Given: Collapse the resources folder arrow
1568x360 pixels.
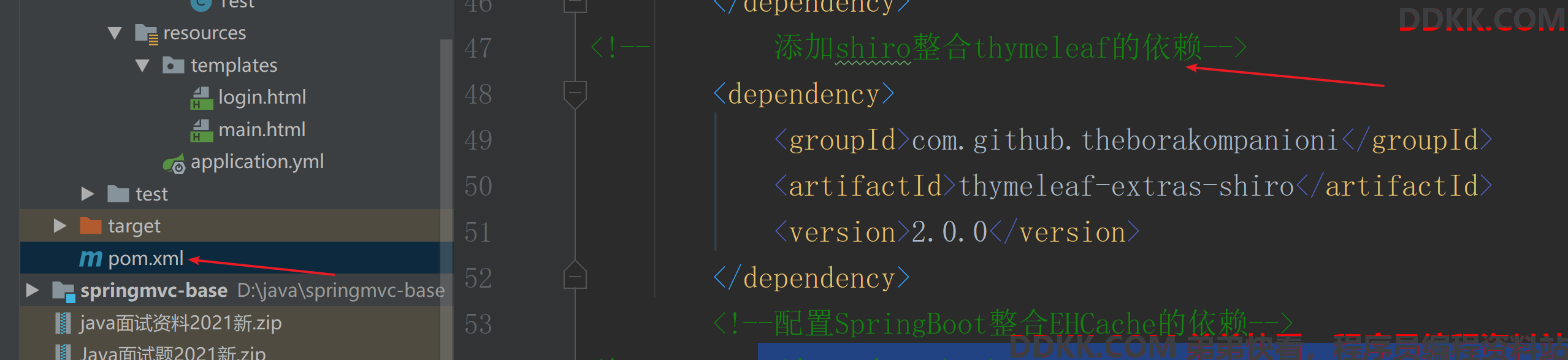Looking at the screenshot, I should (x=115, y=33).
